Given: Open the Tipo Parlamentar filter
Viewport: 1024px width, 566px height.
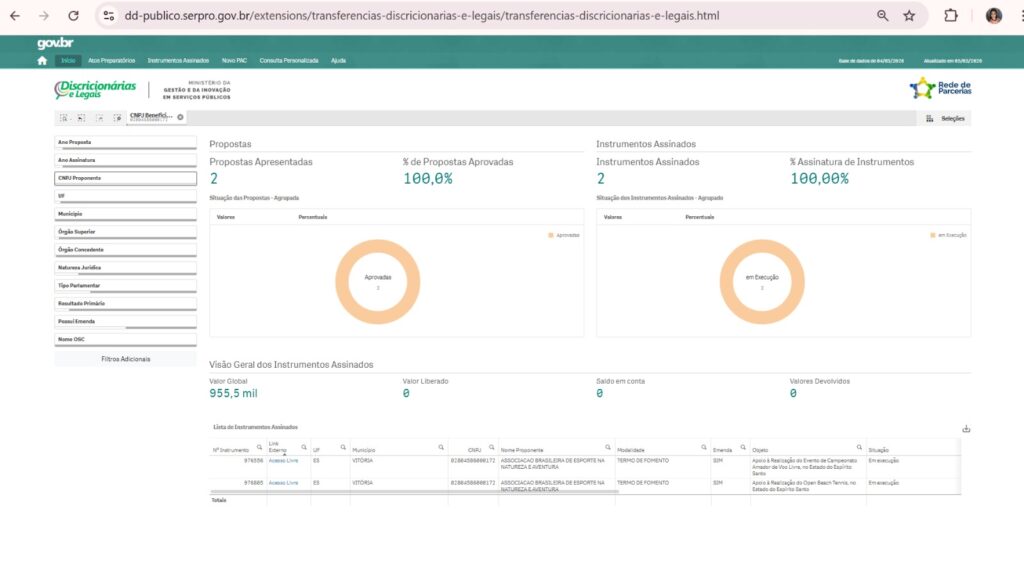Looking at the screenshot, I should click(125, 286).
